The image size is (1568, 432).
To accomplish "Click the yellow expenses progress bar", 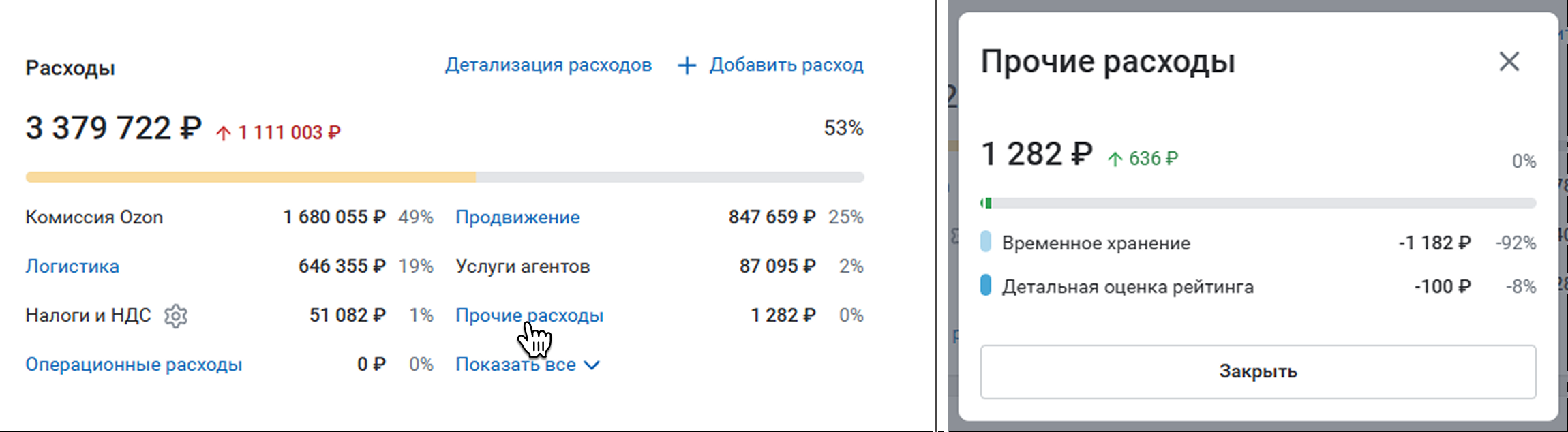I will point(251,177).
